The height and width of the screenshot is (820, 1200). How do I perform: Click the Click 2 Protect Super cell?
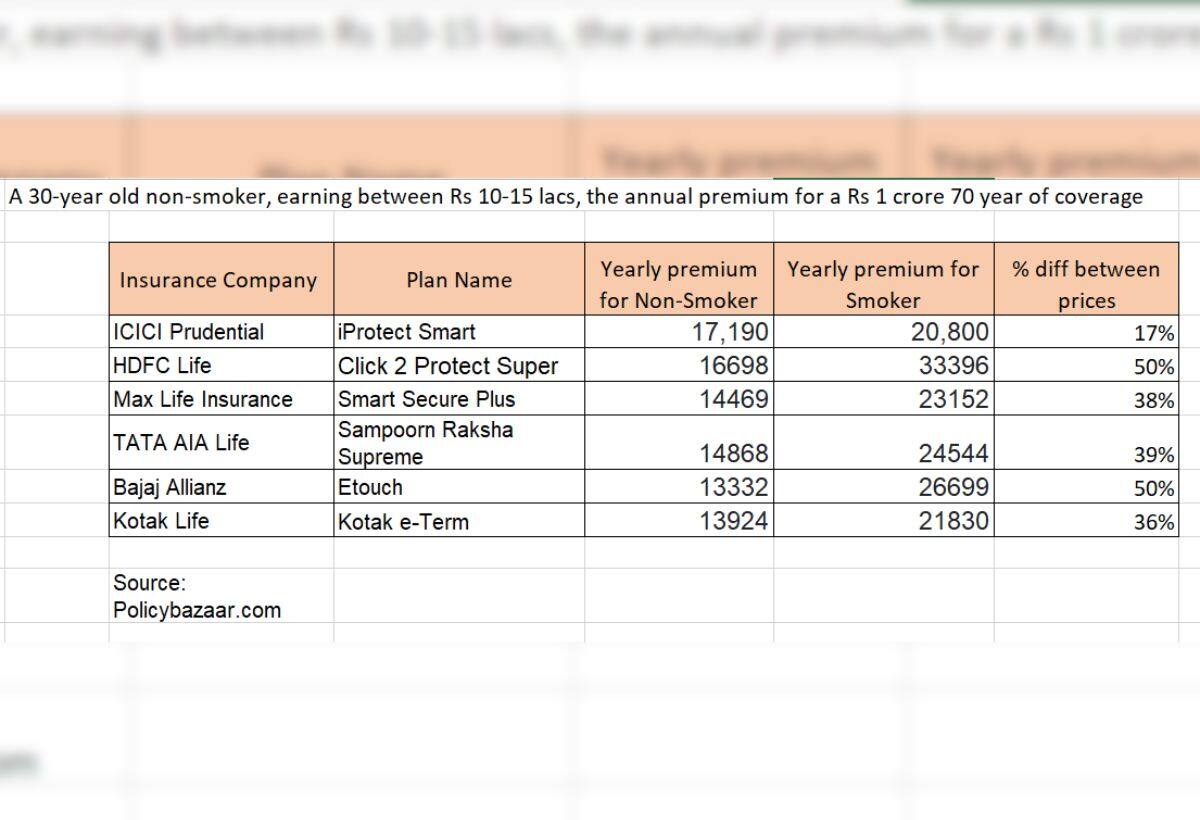[459, 366]
